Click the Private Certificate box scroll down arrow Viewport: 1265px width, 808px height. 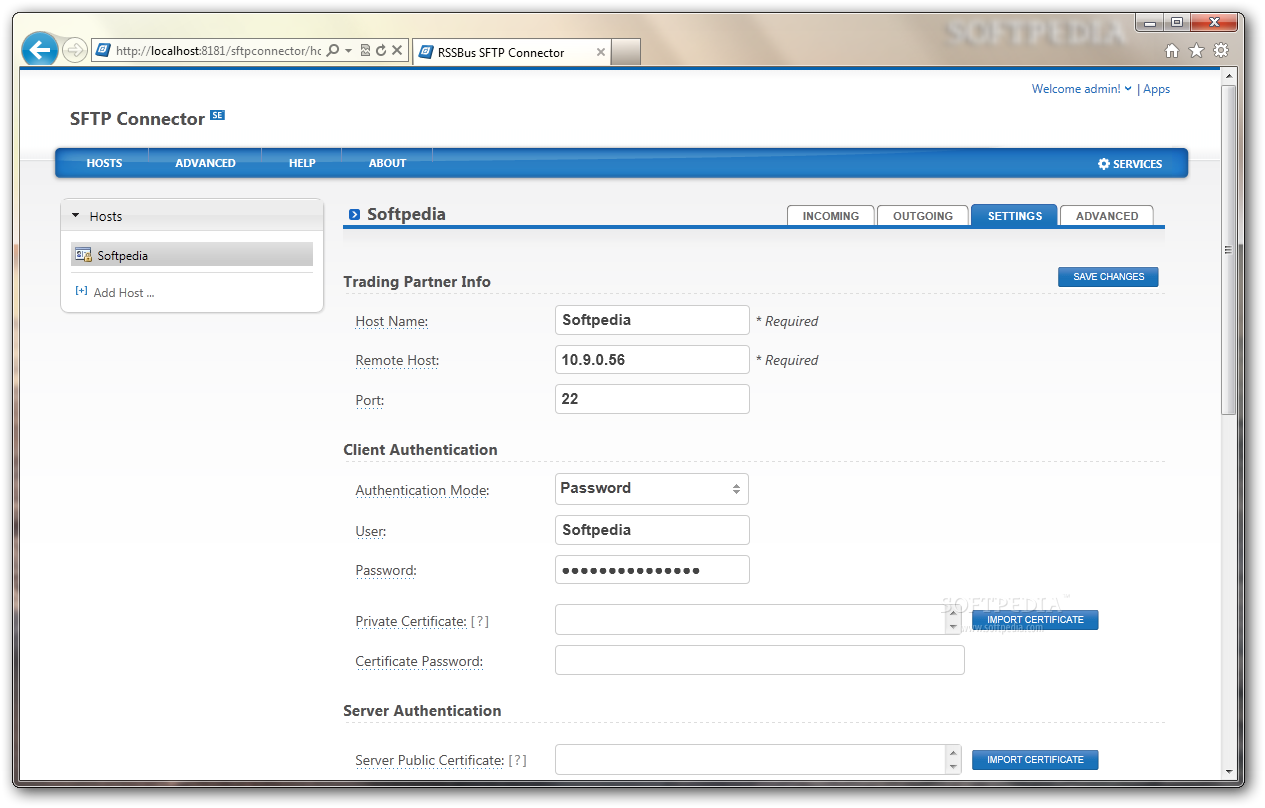[x=953, y=628]
